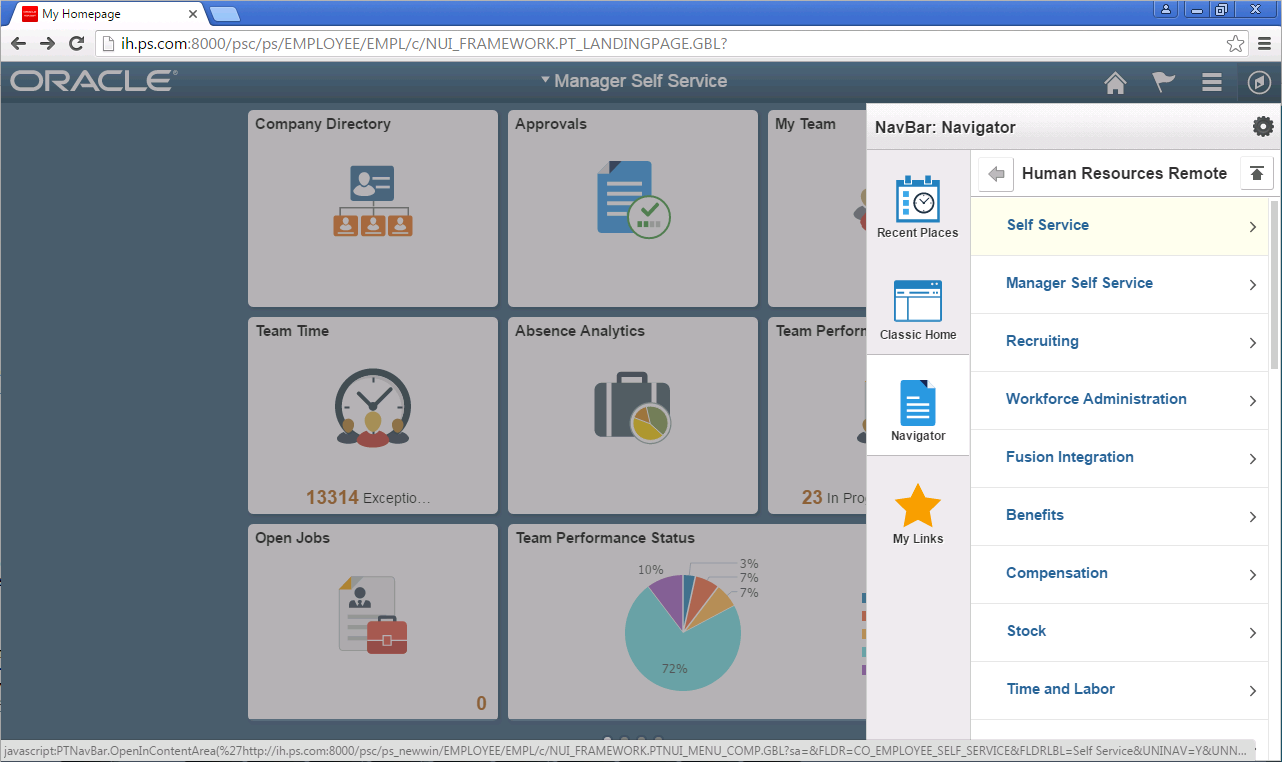Screen dimensions: 1282x762
Task: Click the Compensation navigation link
Action: [x=1057, y=573]
